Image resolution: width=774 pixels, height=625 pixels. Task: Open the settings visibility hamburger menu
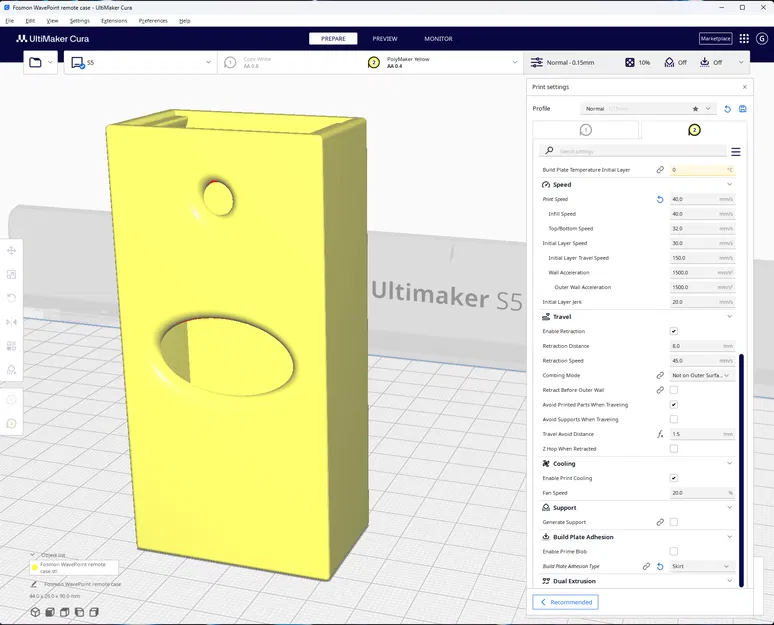pos(735,151)
